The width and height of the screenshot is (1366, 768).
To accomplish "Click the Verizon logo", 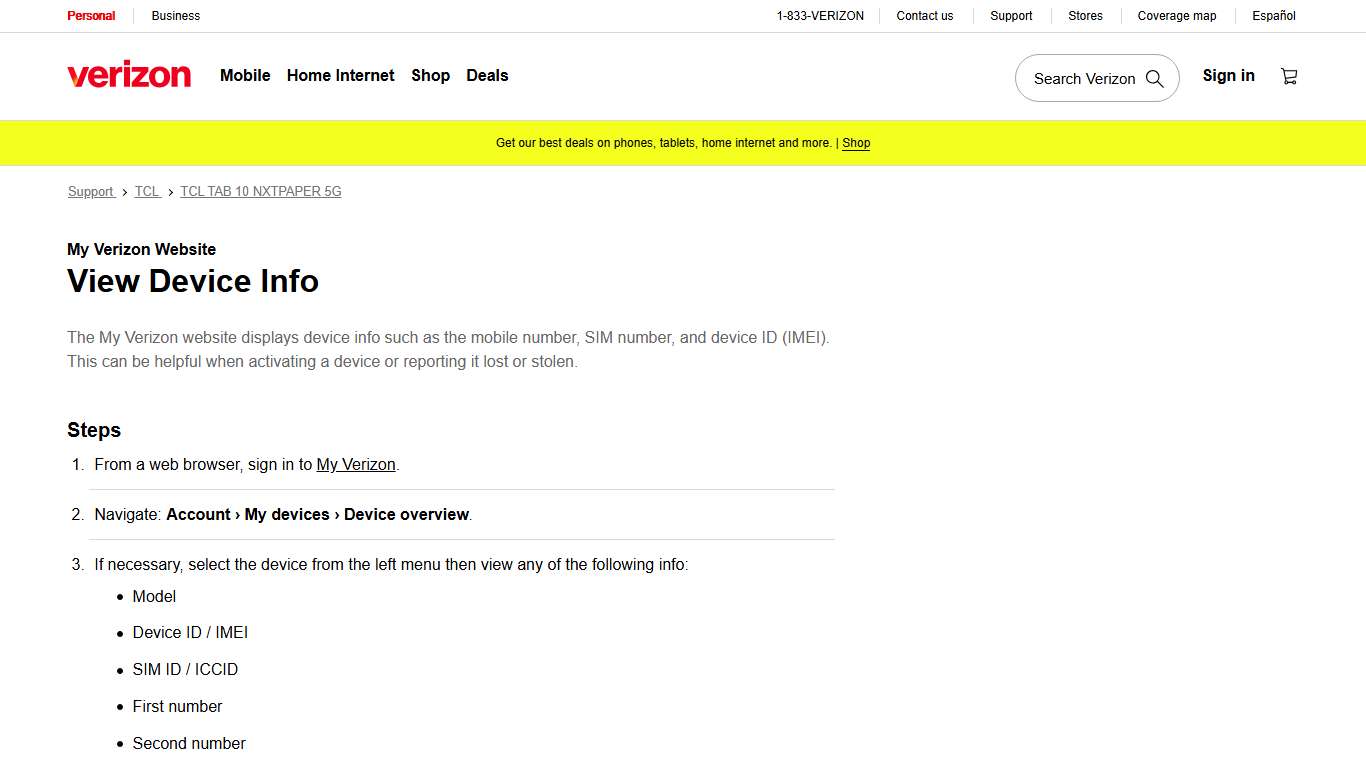I will 129,75.
